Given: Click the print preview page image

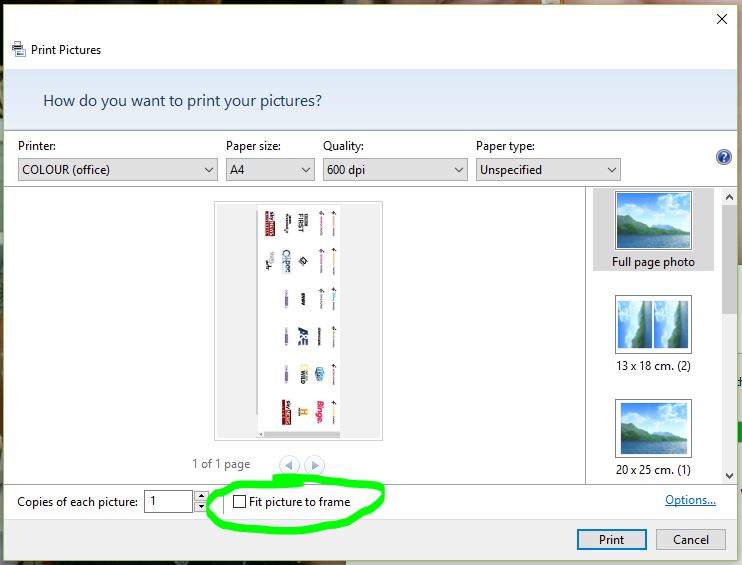Looking at the screenshot, I should (x=299, y=321).
